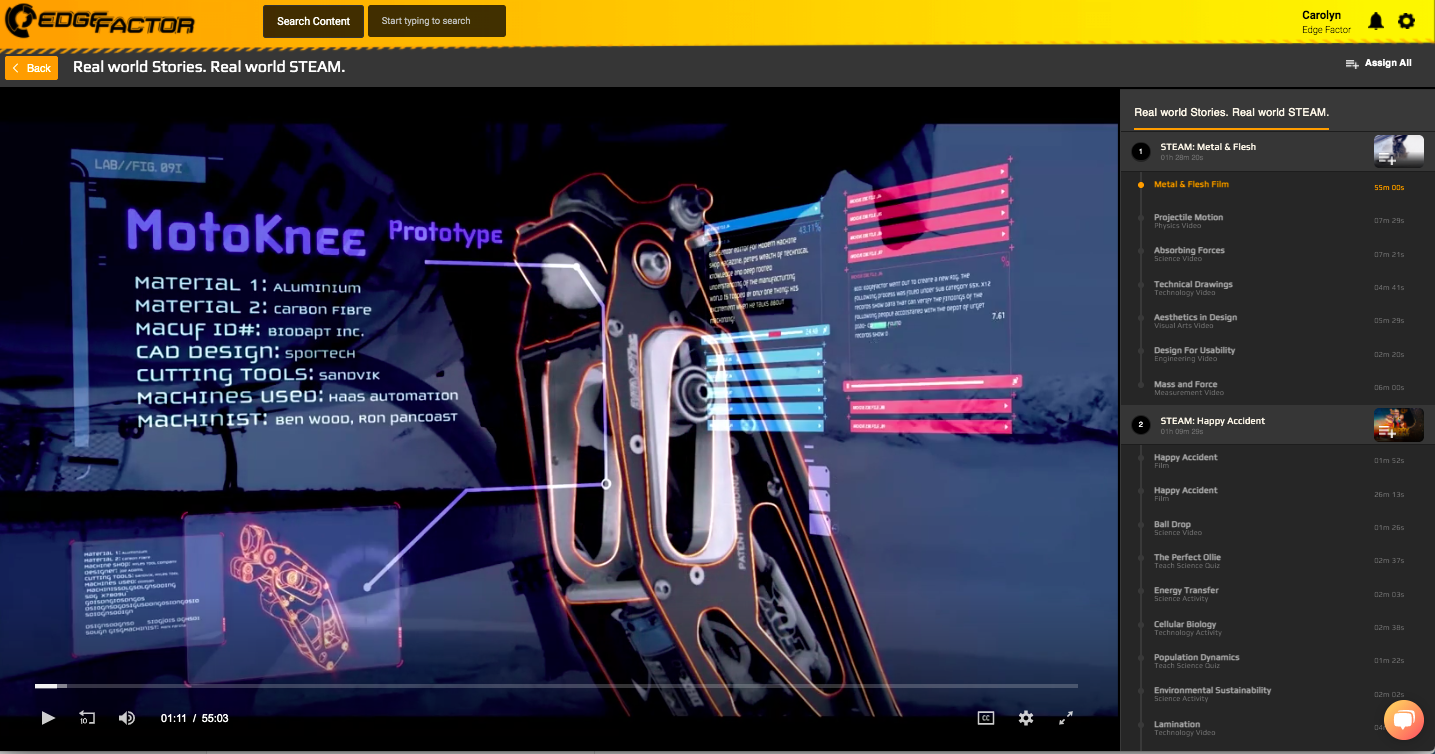The image size is (1435, 754).
Task: Mute the video volume
Action: click(127, 718)
